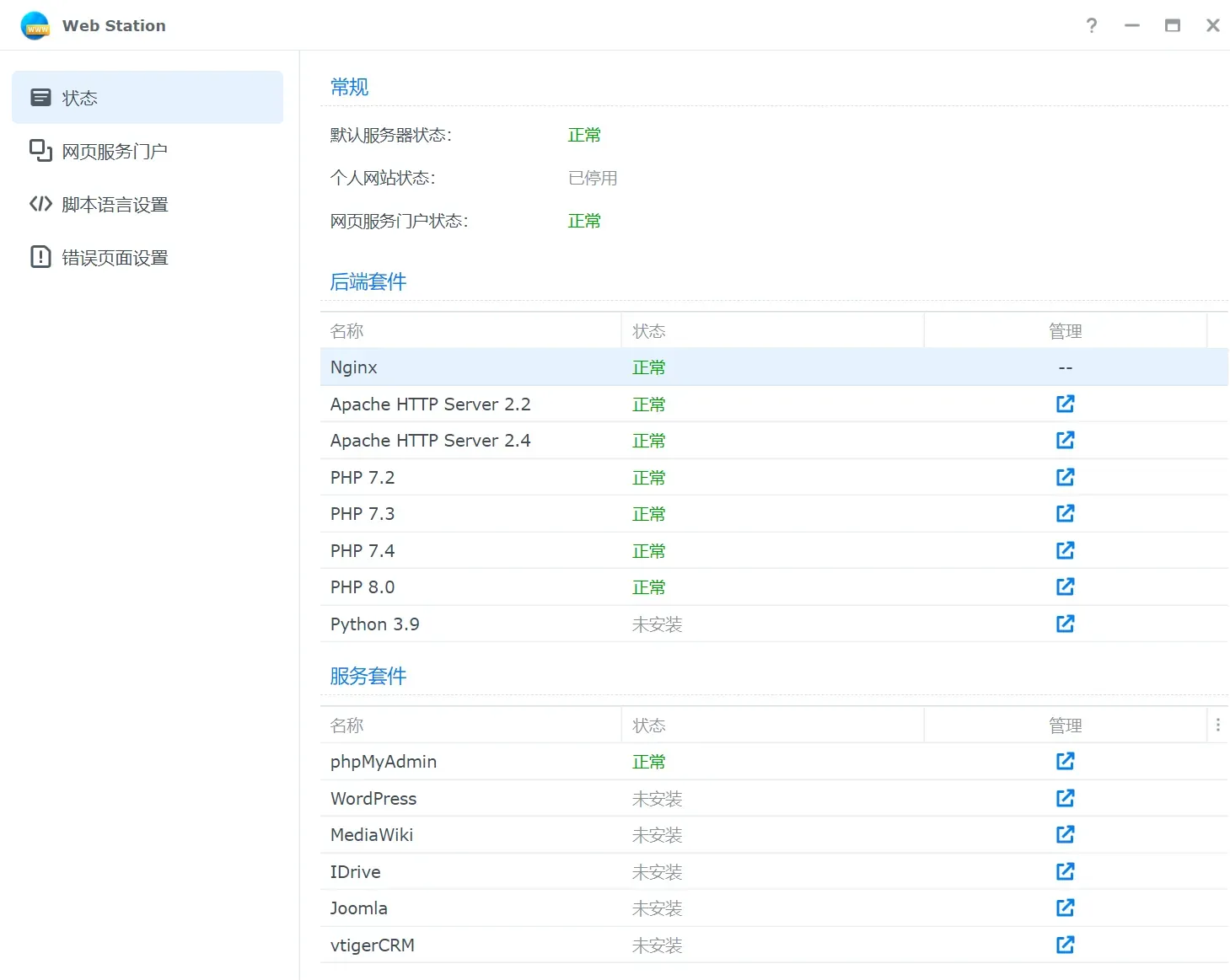Open manage link for IDrive
The image size is (1230, 980).
click(1065, 871)
